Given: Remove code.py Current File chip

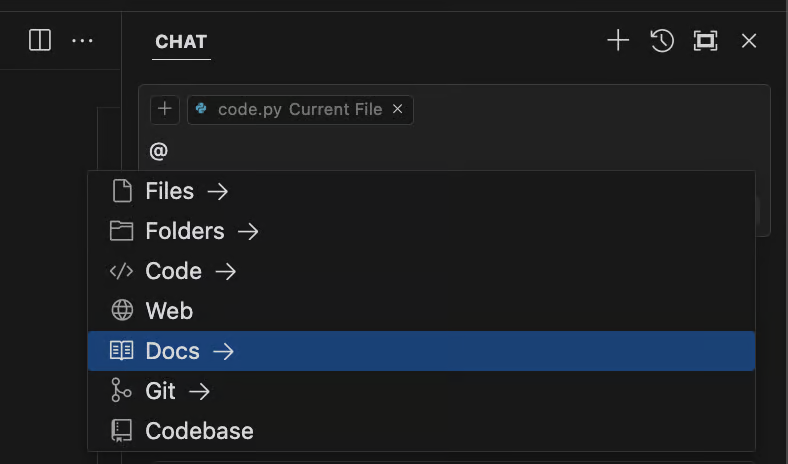Looking at the screenshot, I should coord(398,109).
